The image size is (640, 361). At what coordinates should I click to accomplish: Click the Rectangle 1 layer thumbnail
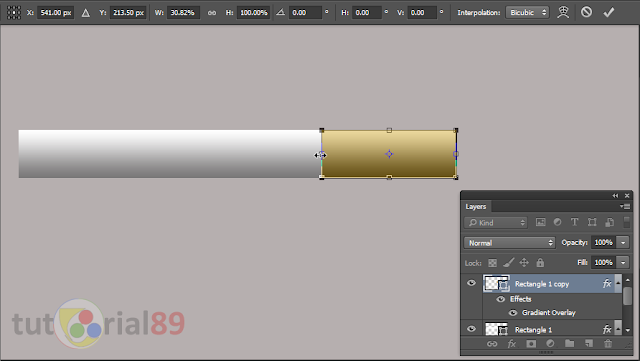click(496, 329)
